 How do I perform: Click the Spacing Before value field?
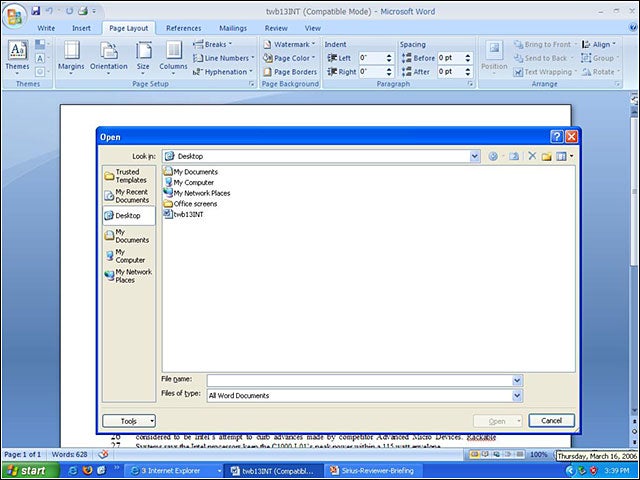(x=451, y=58)
